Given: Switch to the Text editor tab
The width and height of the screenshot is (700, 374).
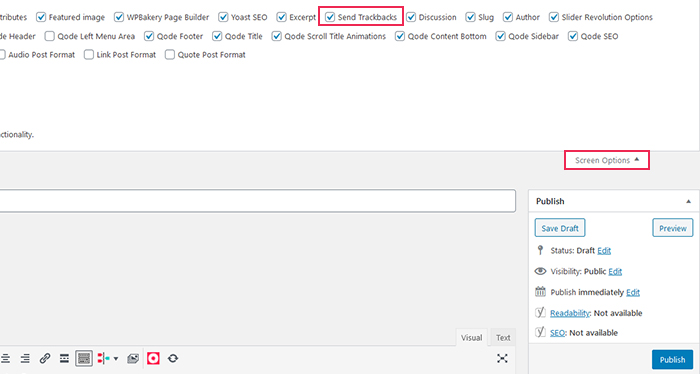Looking at the screenshot, I should click(x=503, y=337).
